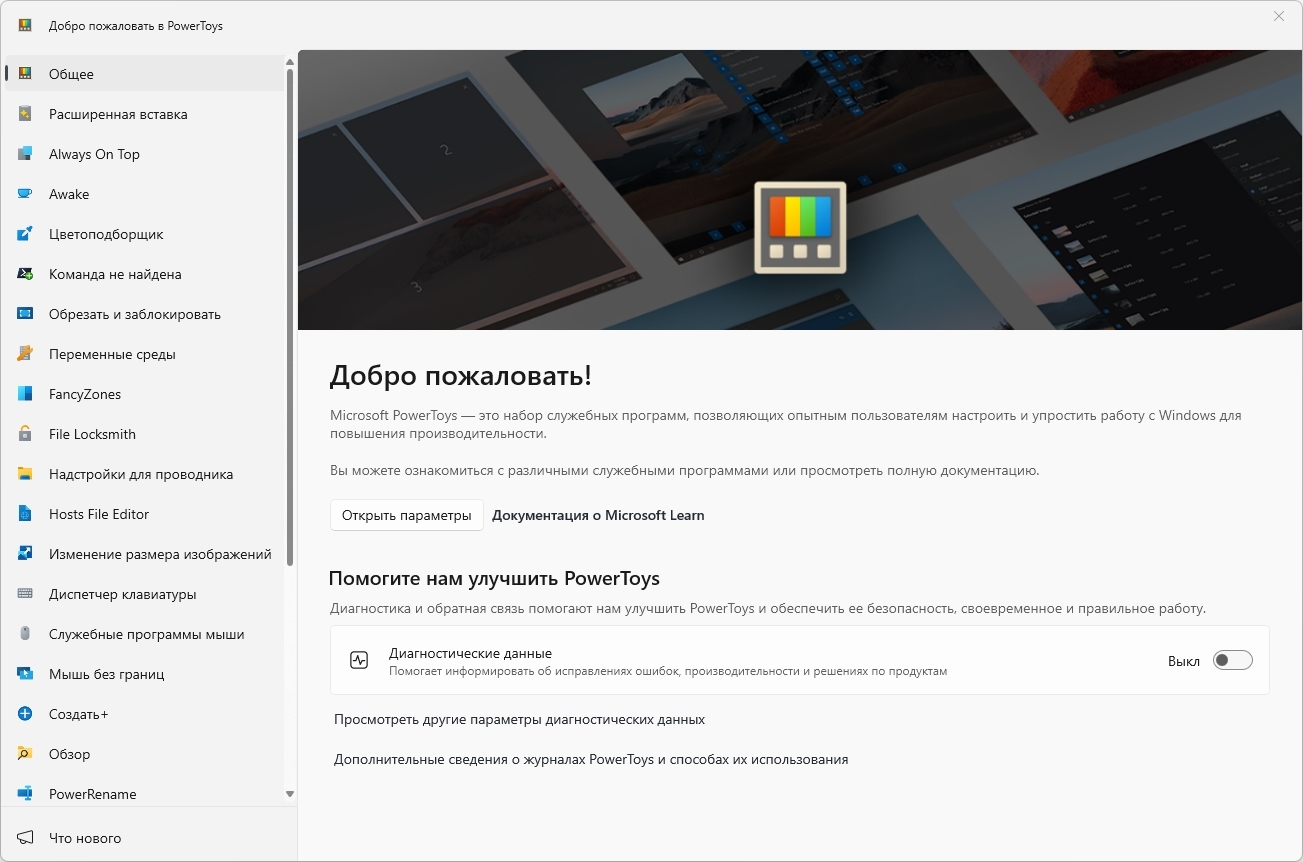
Task: Click the Служебные программы мыши icon
Action: (25, 634)
